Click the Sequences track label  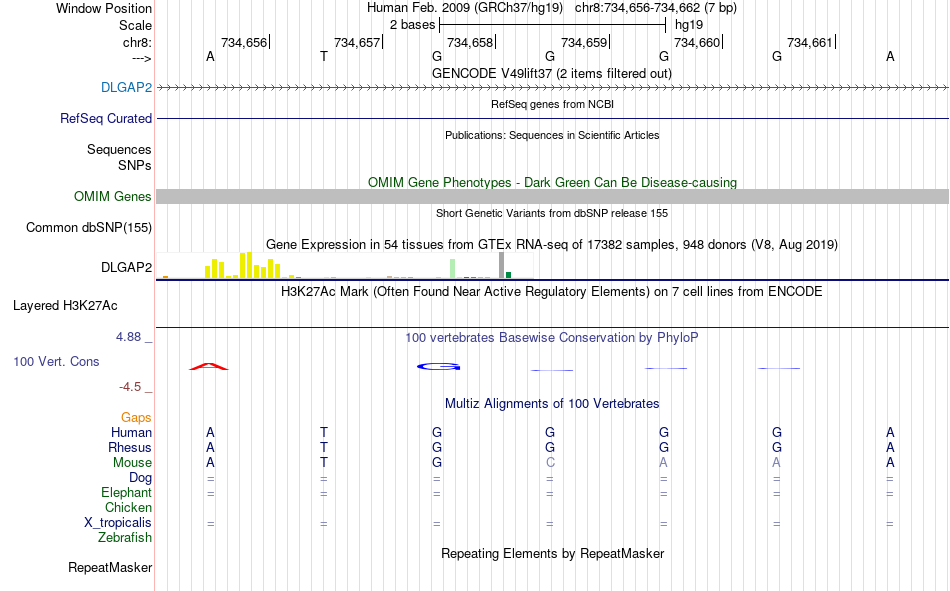[119, 149]
